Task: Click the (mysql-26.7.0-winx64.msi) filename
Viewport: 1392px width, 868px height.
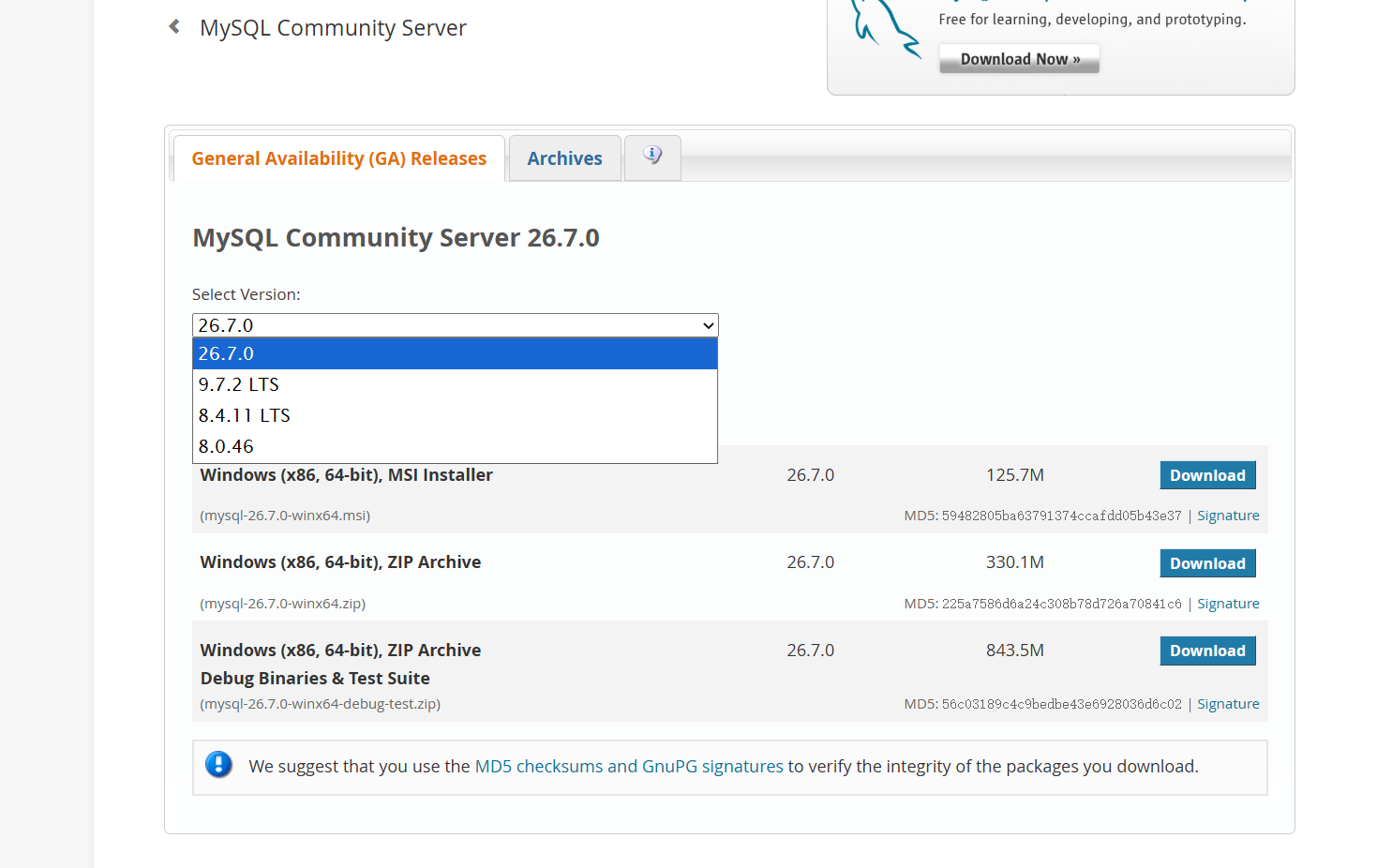Action: point(285,516)
